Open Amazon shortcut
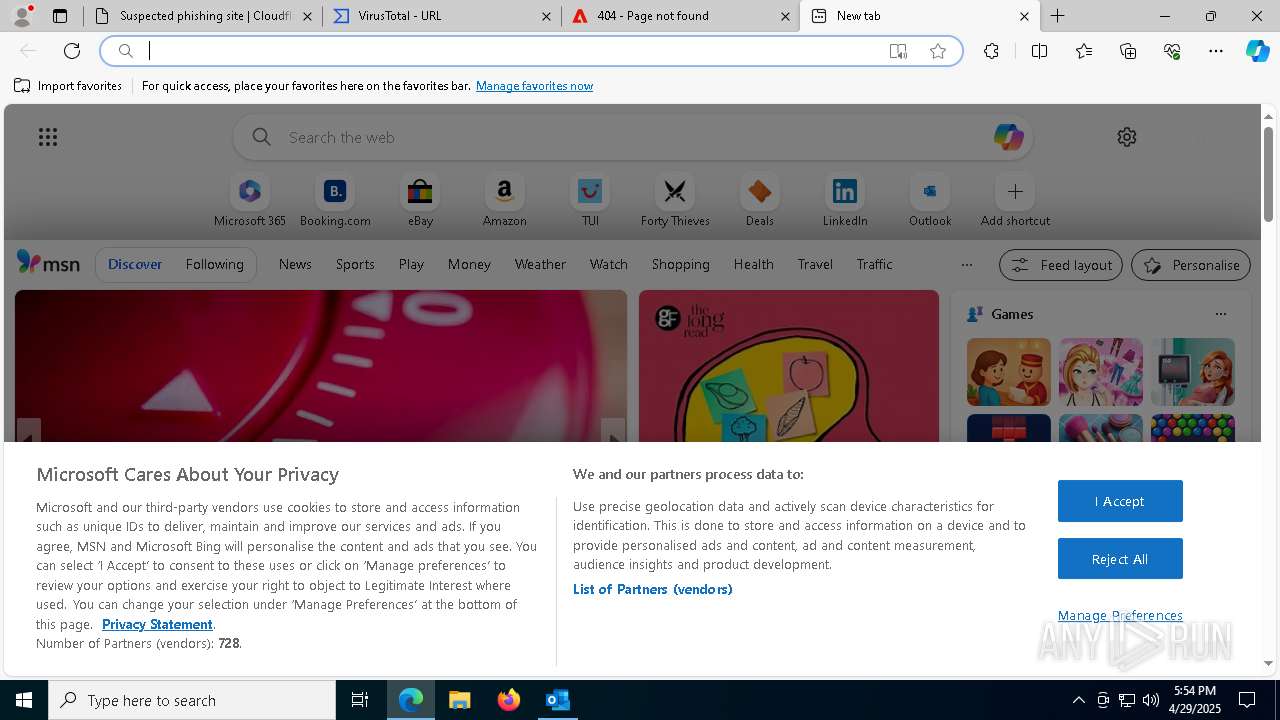This screenshot has width=1280, height=720. coord(504,201)
